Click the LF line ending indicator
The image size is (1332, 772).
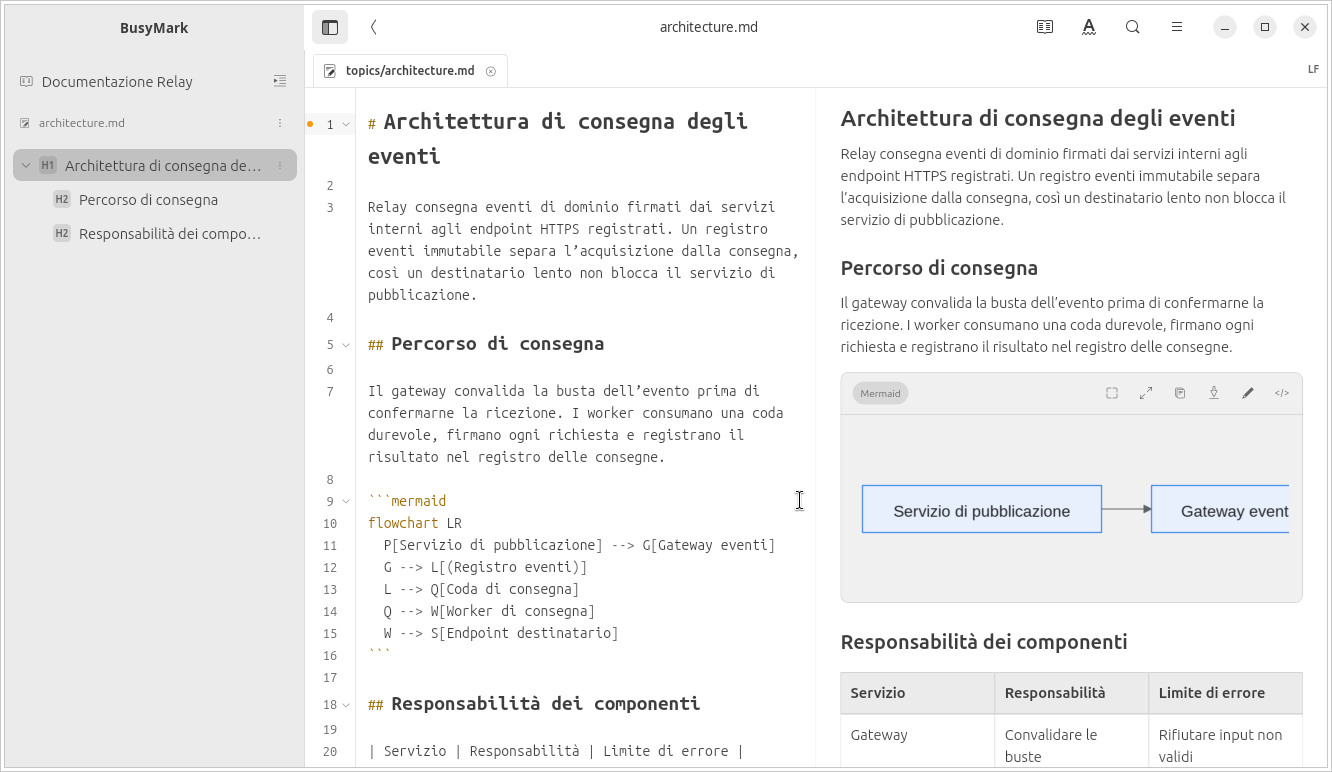click(x=1313, y=70)
